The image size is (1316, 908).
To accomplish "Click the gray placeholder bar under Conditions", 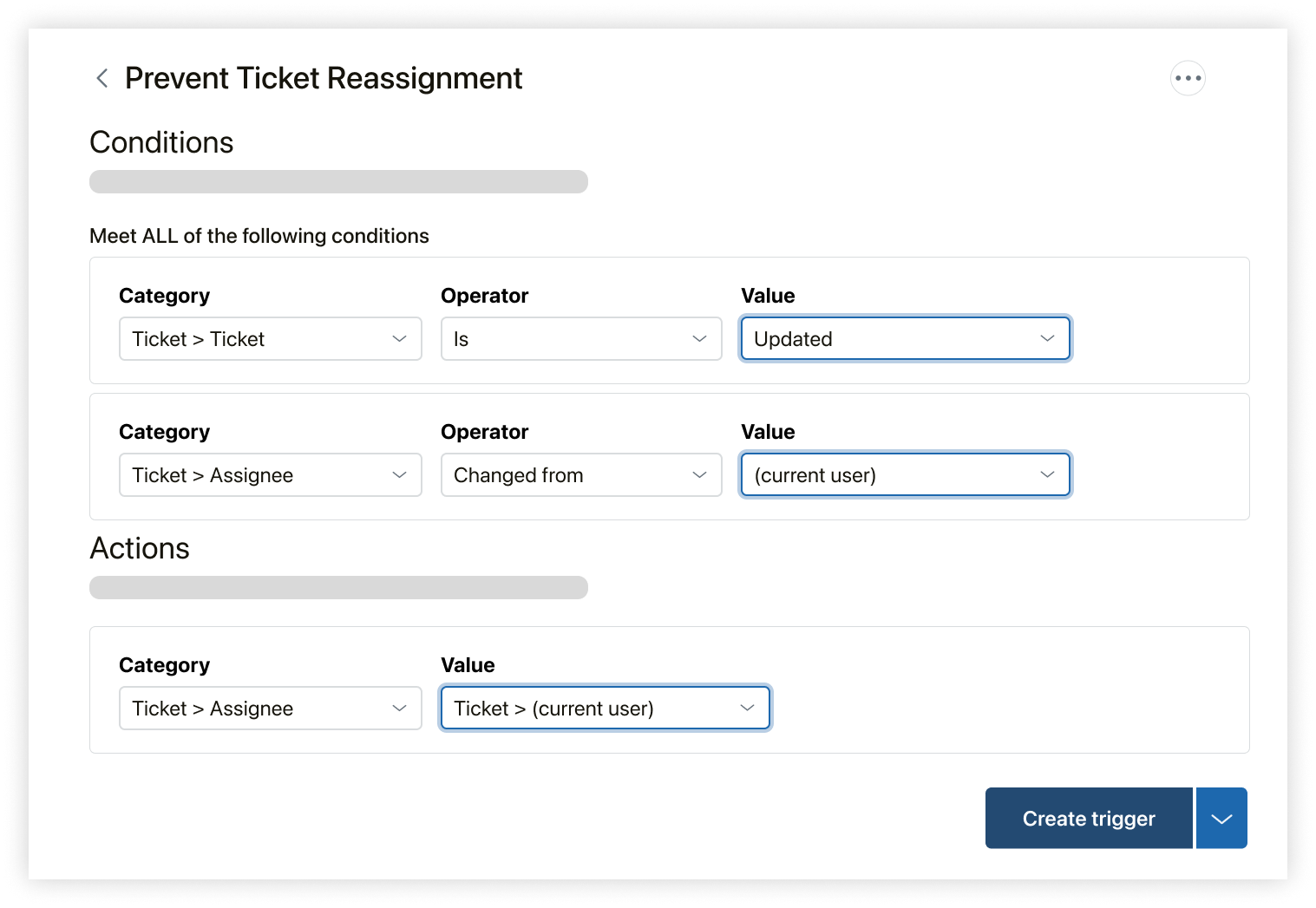I will 338,182.
